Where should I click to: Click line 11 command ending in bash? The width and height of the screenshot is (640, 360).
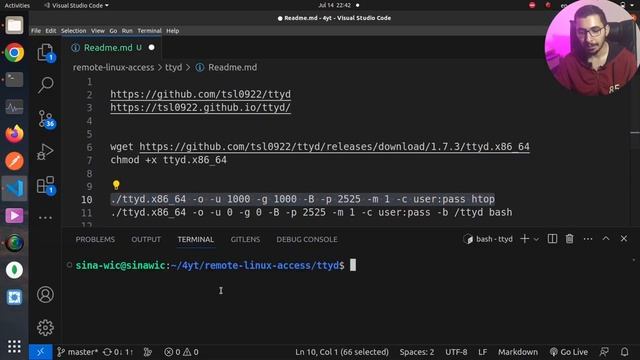pos(311,212)
